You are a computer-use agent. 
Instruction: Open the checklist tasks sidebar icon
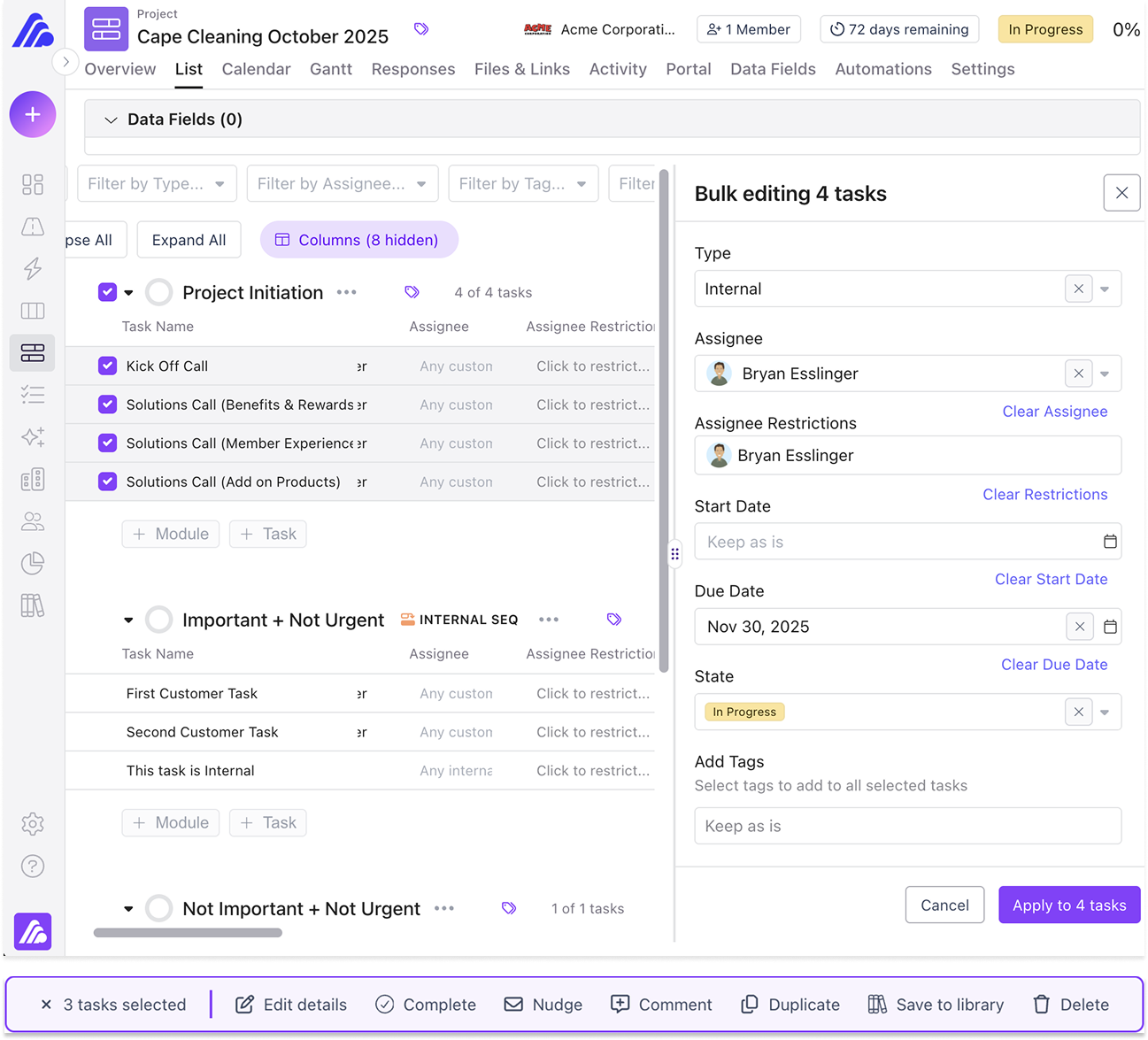point(33,395)
